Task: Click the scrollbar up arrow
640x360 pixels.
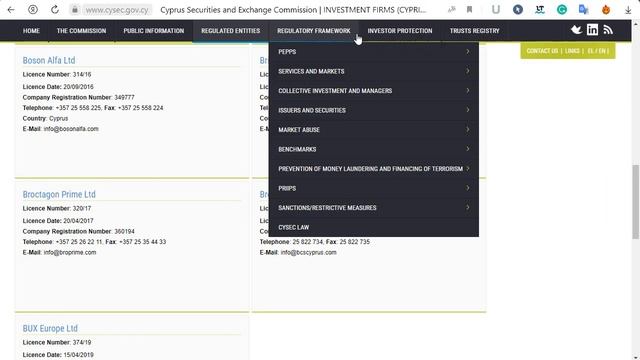Action: click(x=635, y=24)
